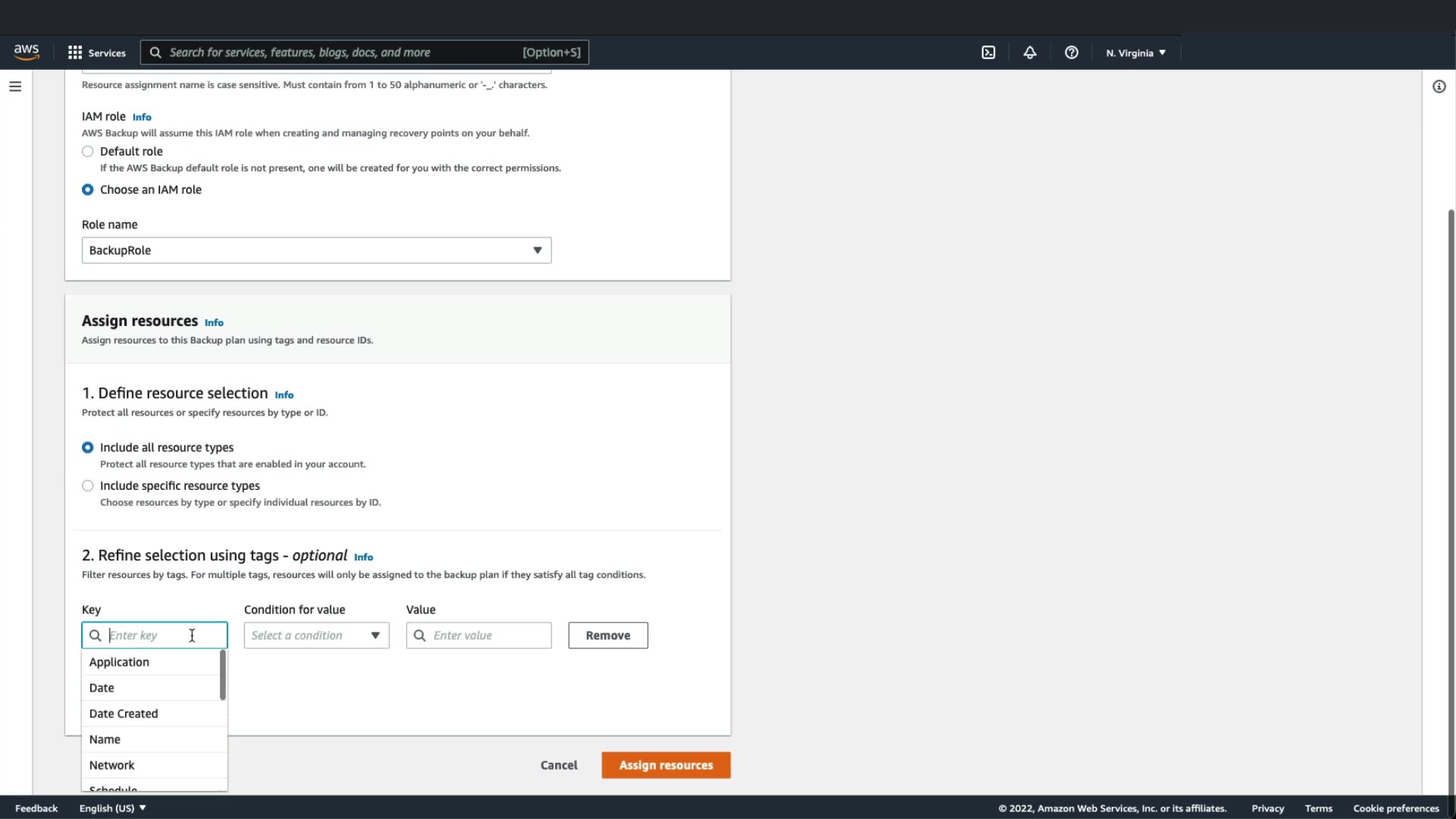
Task: Open the Select a condition dropdown
Action: [316, 635]
